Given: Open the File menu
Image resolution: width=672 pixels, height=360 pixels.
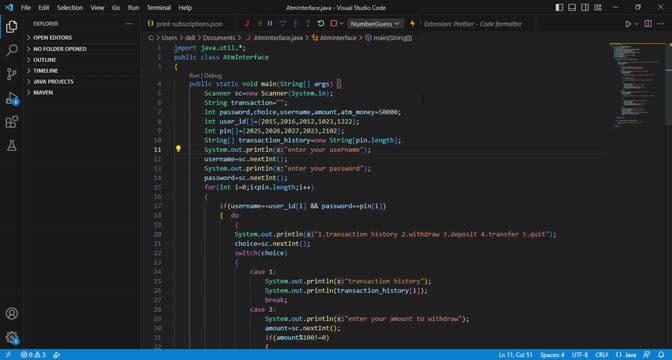Looking at the screenshot, I should (26, 8).
